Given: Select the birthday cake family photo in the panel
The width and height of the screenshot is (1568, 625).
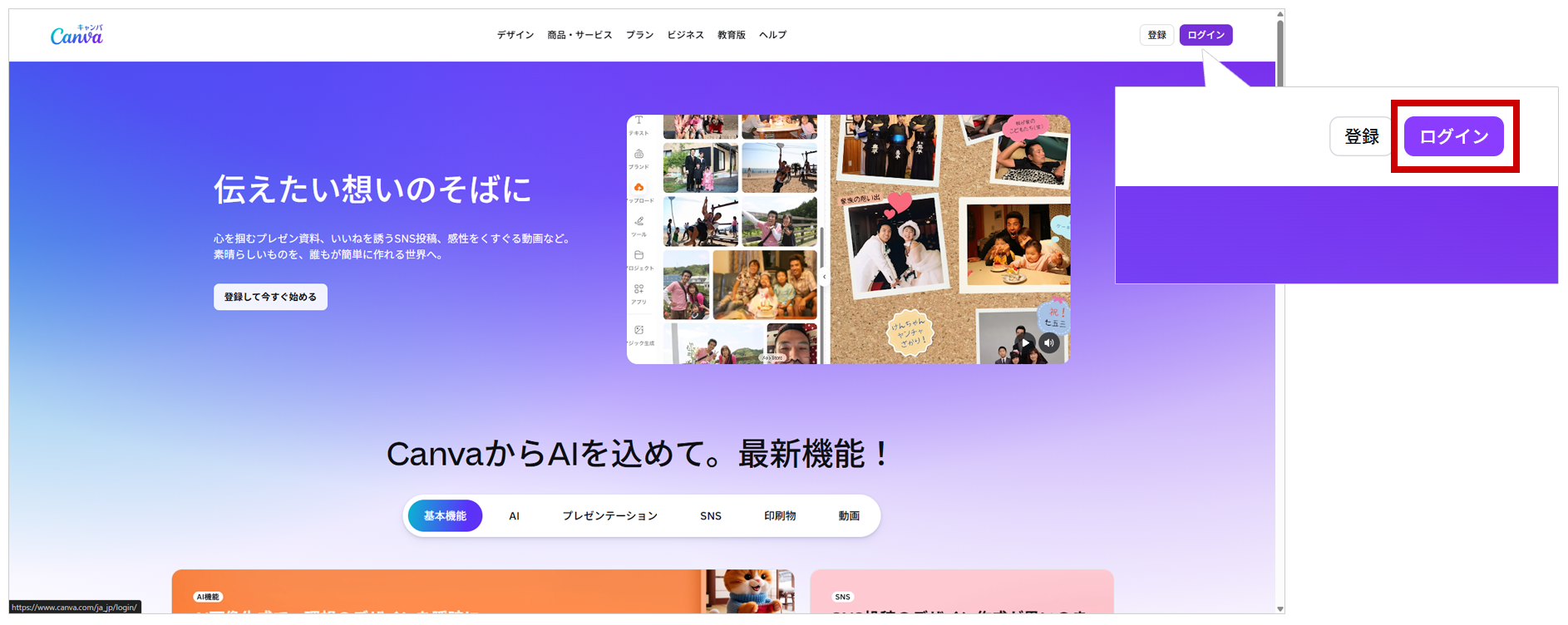Looking at the screenshot, I should pos(765,285).
